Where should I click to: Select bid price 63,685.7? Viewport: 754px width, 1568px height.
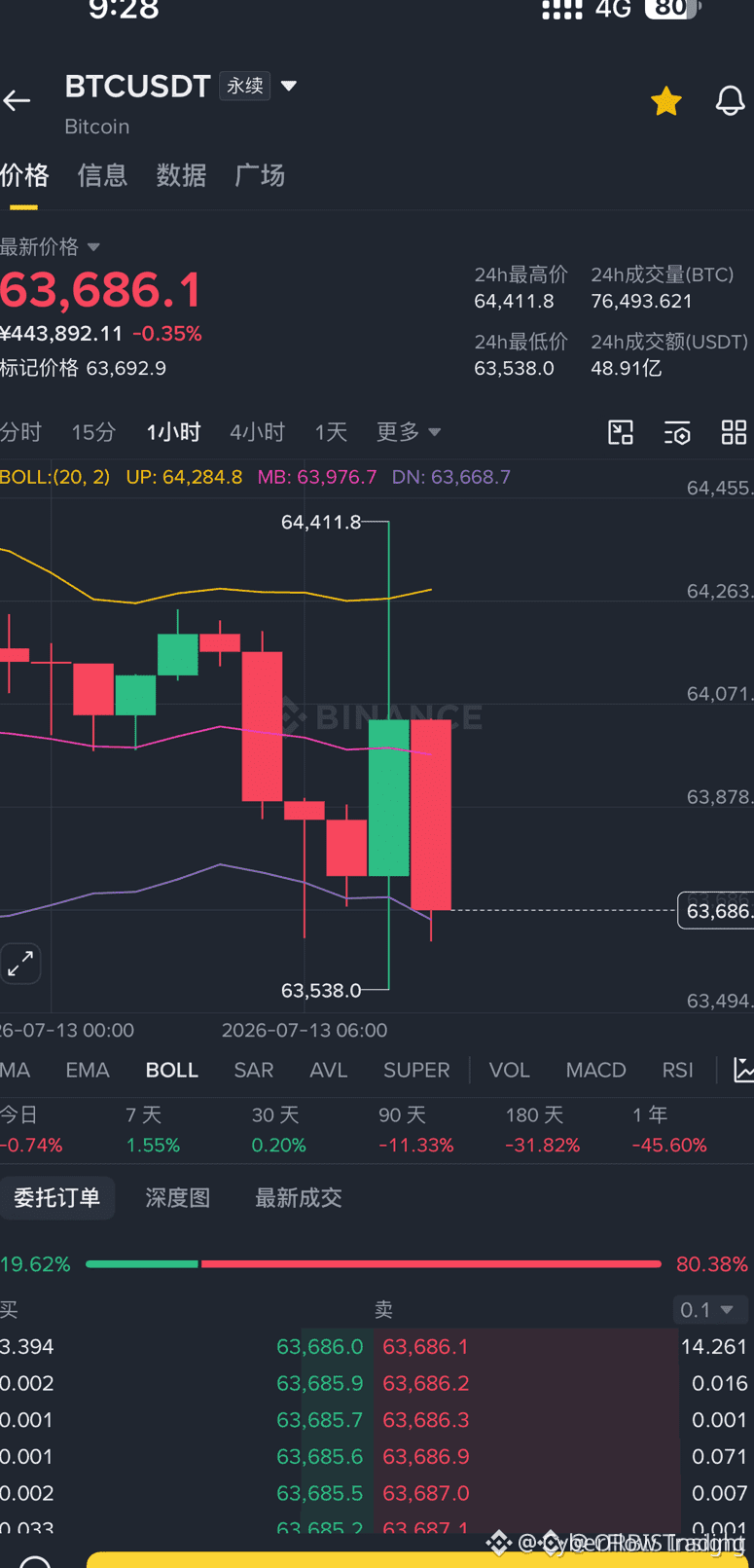tap(319, 1420)
